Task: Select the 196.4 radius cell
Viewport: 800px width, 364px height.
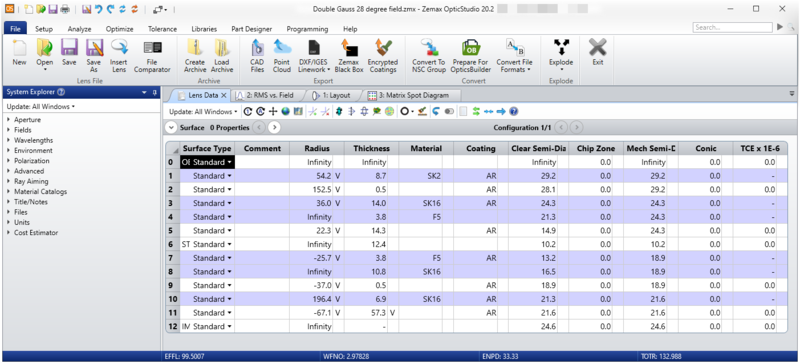Action: tap(312, 299)
